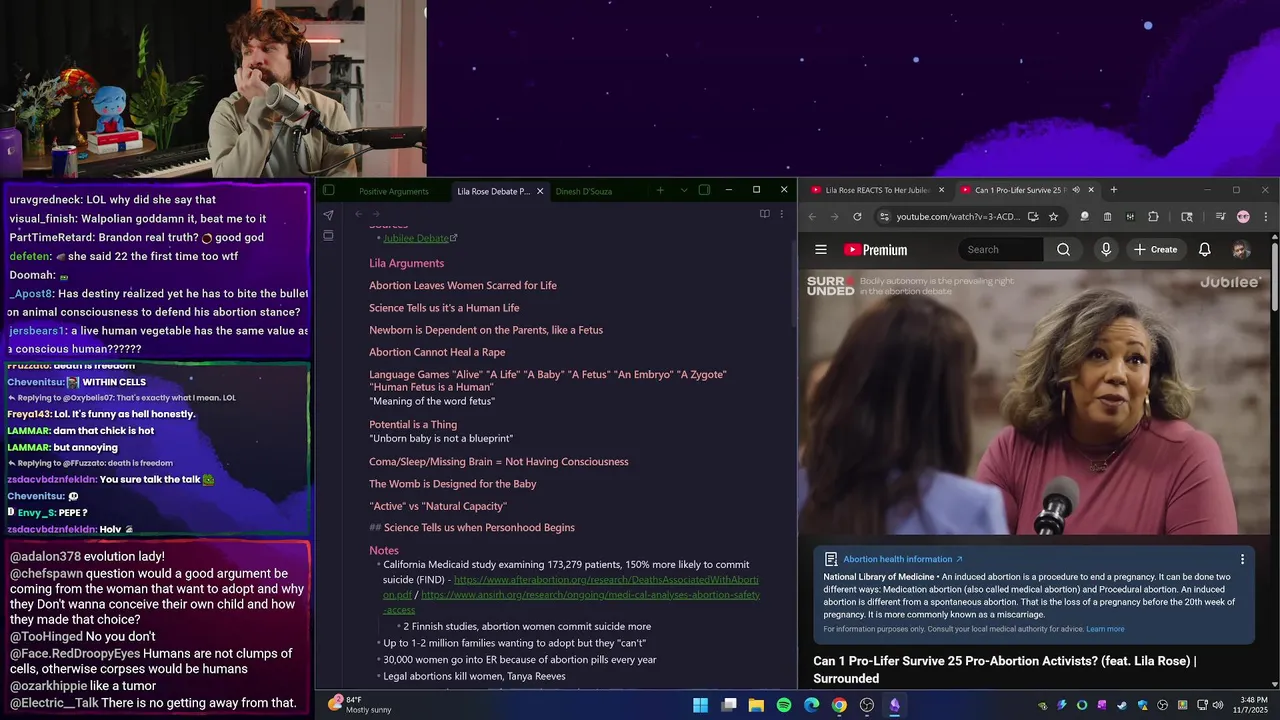
Task: Click 'Abortion Cannot Heal a Rape' heading
Action: tap(437, 352)
